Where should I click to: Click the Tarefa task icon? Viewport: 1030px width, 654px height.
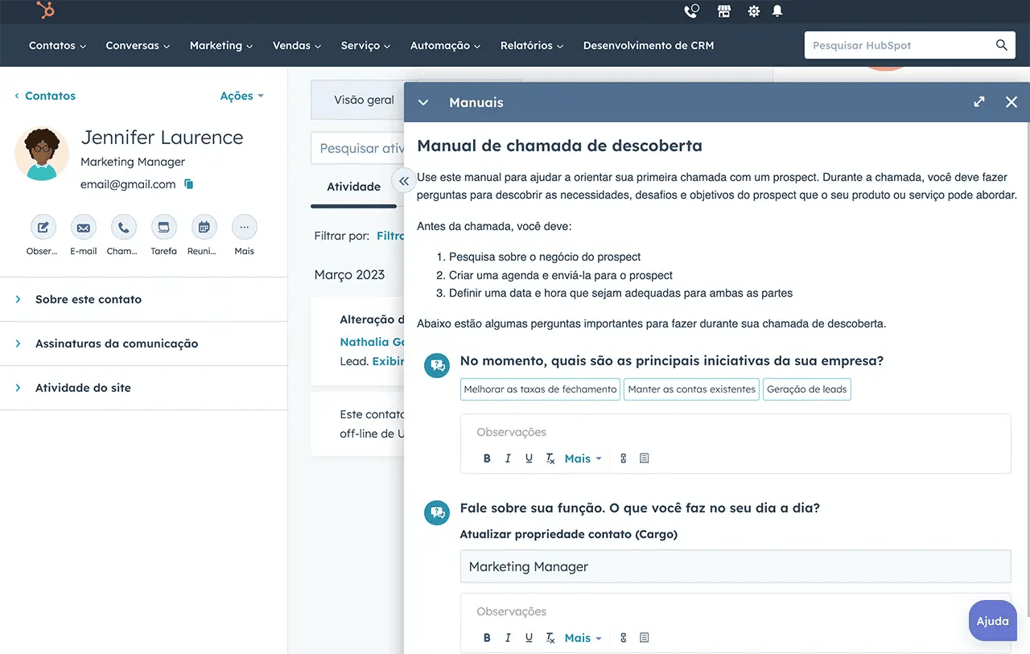pos(163,228)
